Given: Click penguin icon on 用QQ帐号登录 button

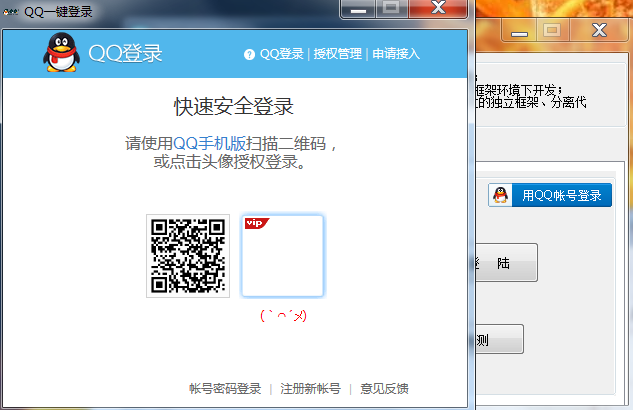Looking at the screenshot, I should pos(501,195).
